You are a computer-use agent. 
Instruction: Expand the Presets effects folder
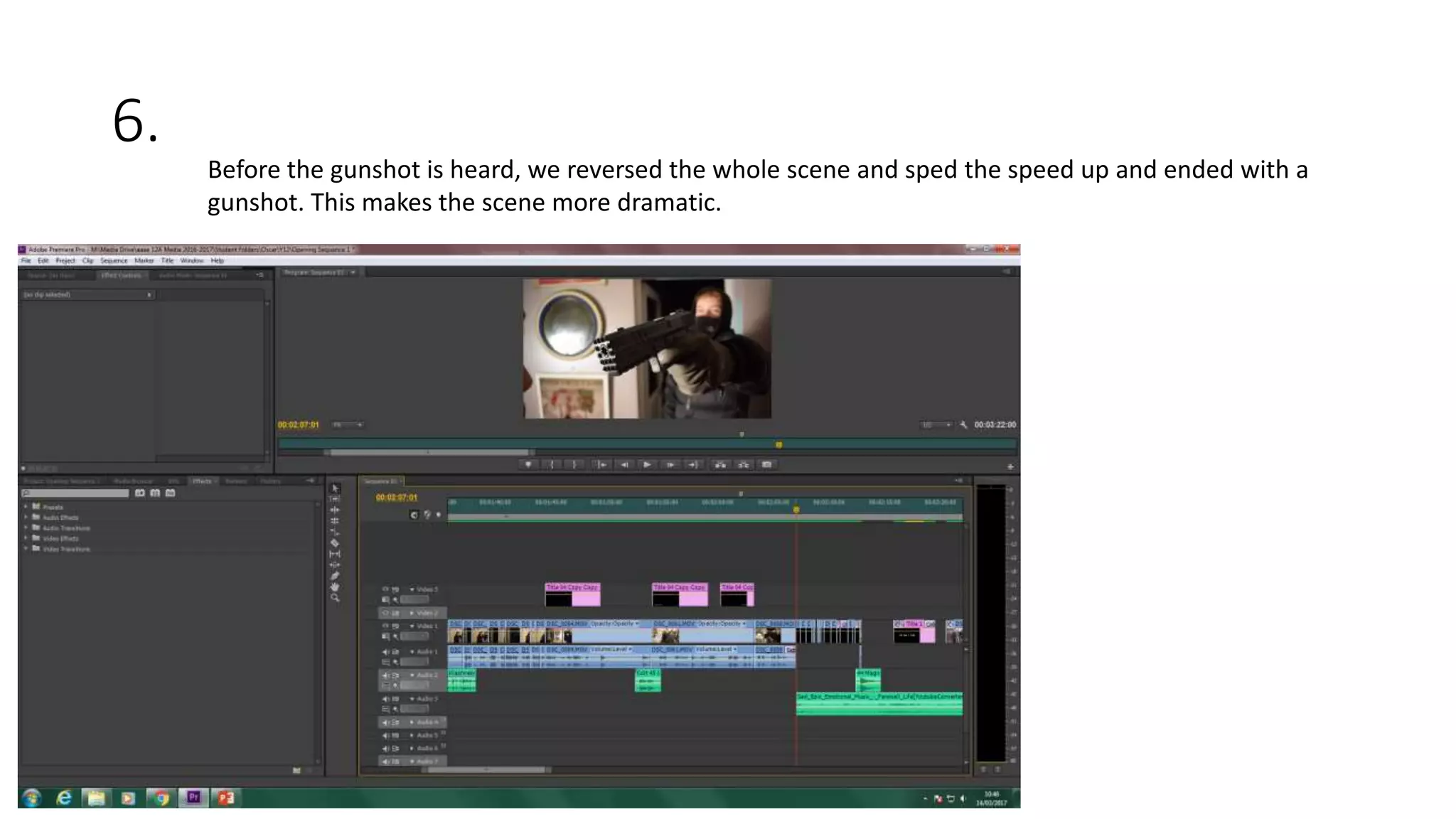click(26, 507)
